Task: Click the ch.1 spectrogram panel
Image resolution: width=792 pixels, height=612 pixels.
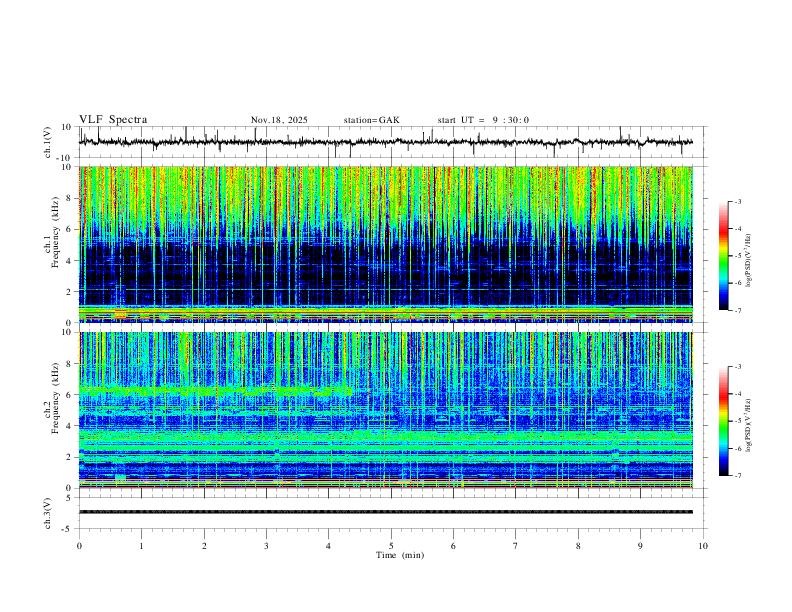Action: click(x=386, y=244)
